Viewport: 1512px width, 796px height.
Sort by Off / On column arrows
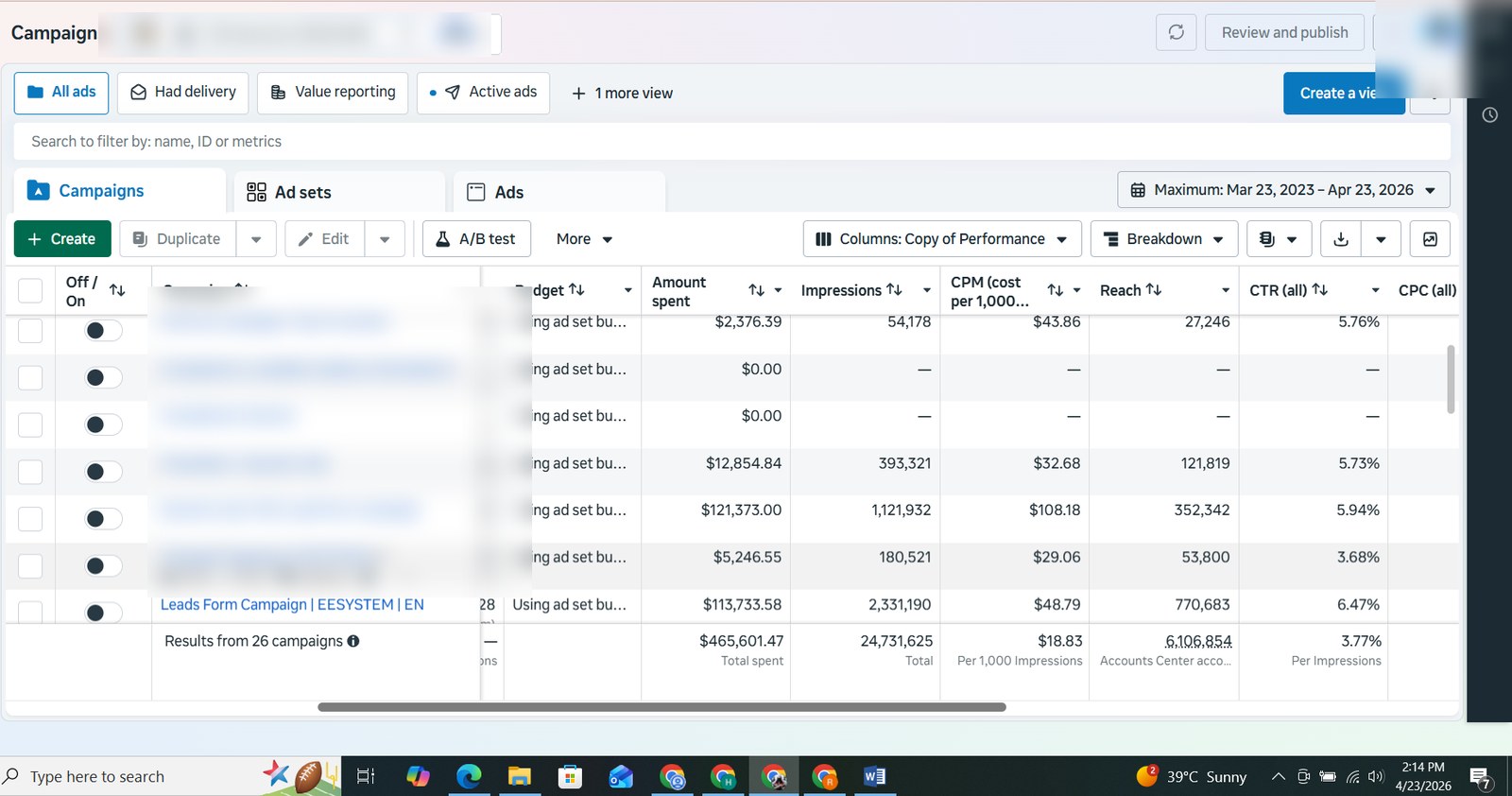click(117, 290)
